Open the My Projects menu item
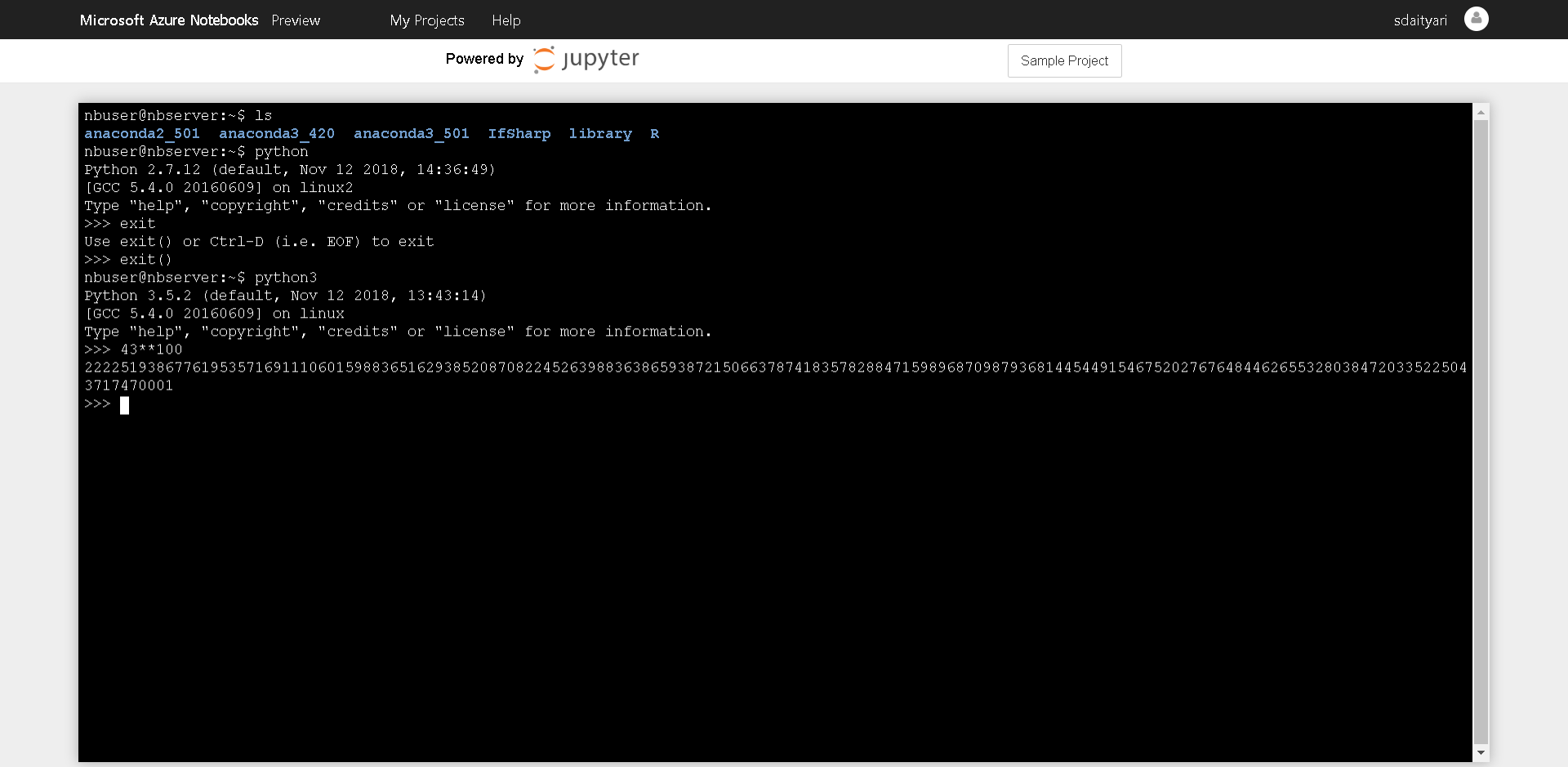 tap(426, 20)
